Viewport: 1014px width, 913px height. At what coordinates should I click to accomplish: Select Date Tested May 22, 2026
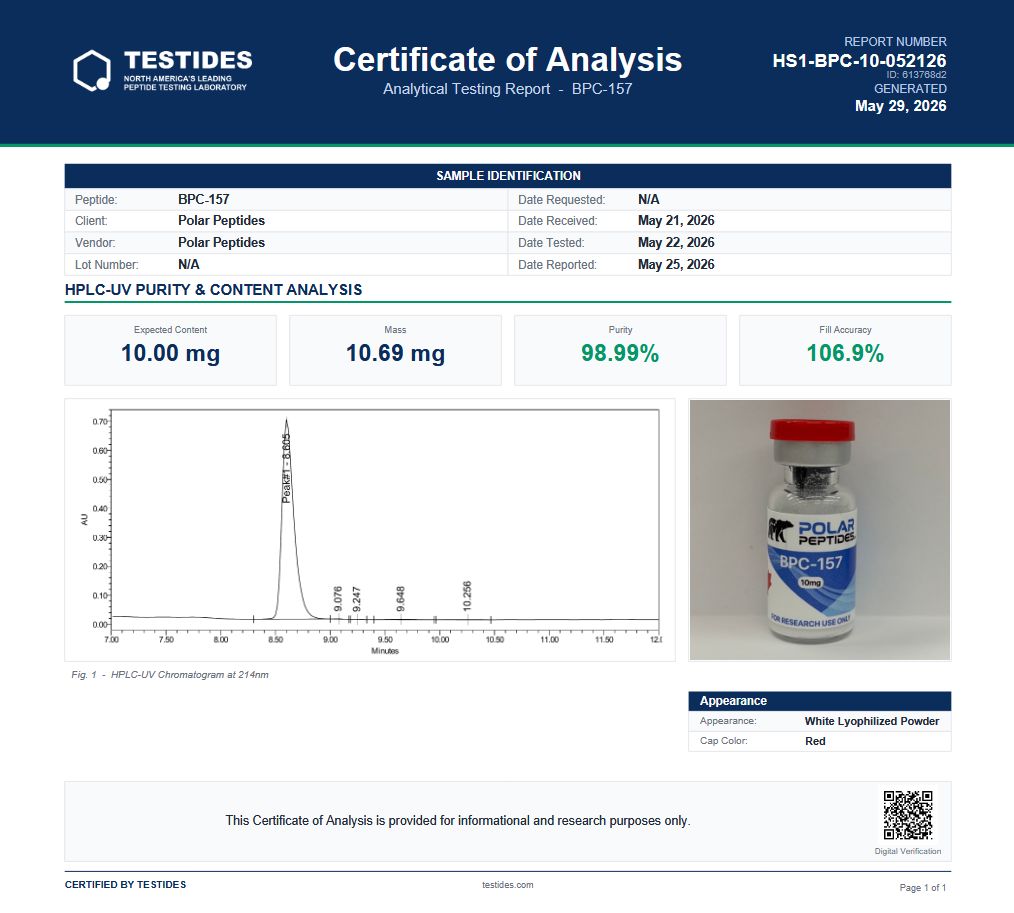pyautogui.click(x=676, y=242)
